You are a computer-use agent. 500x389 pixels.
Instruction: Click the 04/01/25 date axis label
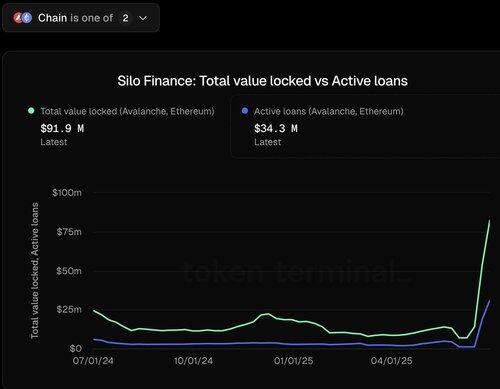pos(392,361)
